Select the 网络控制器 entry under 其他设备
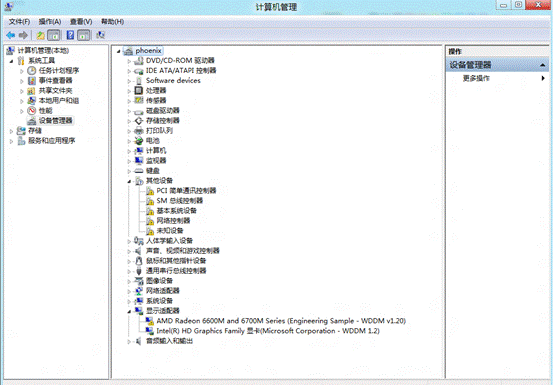The height and width of the screenshot is (385, 553). (173, 221)
